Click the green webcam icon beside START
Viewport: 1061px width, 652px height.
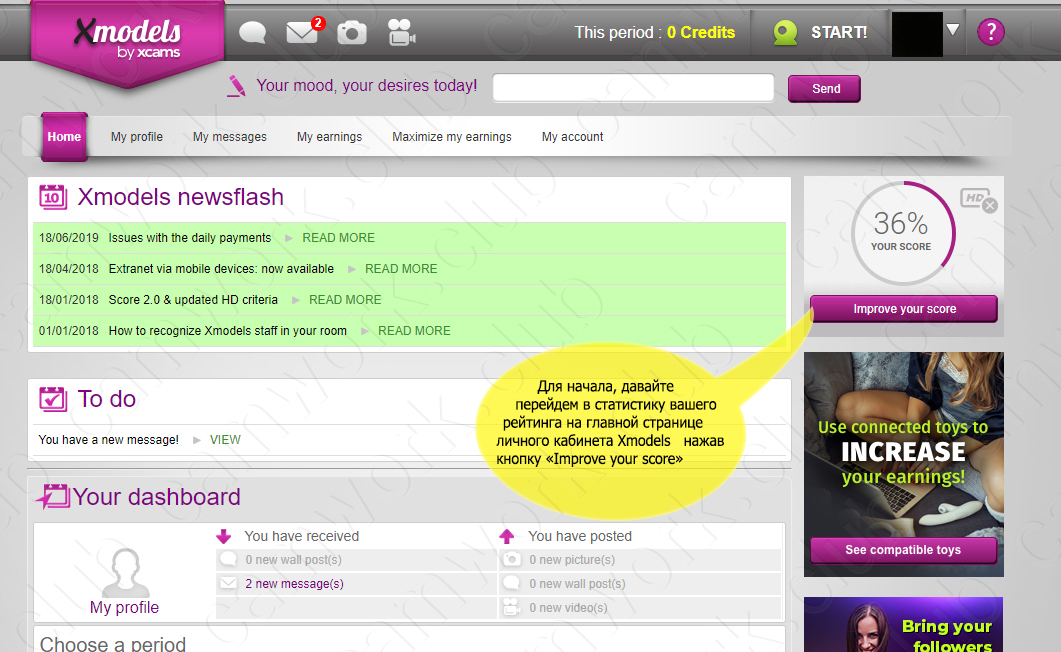pos(785,33)
